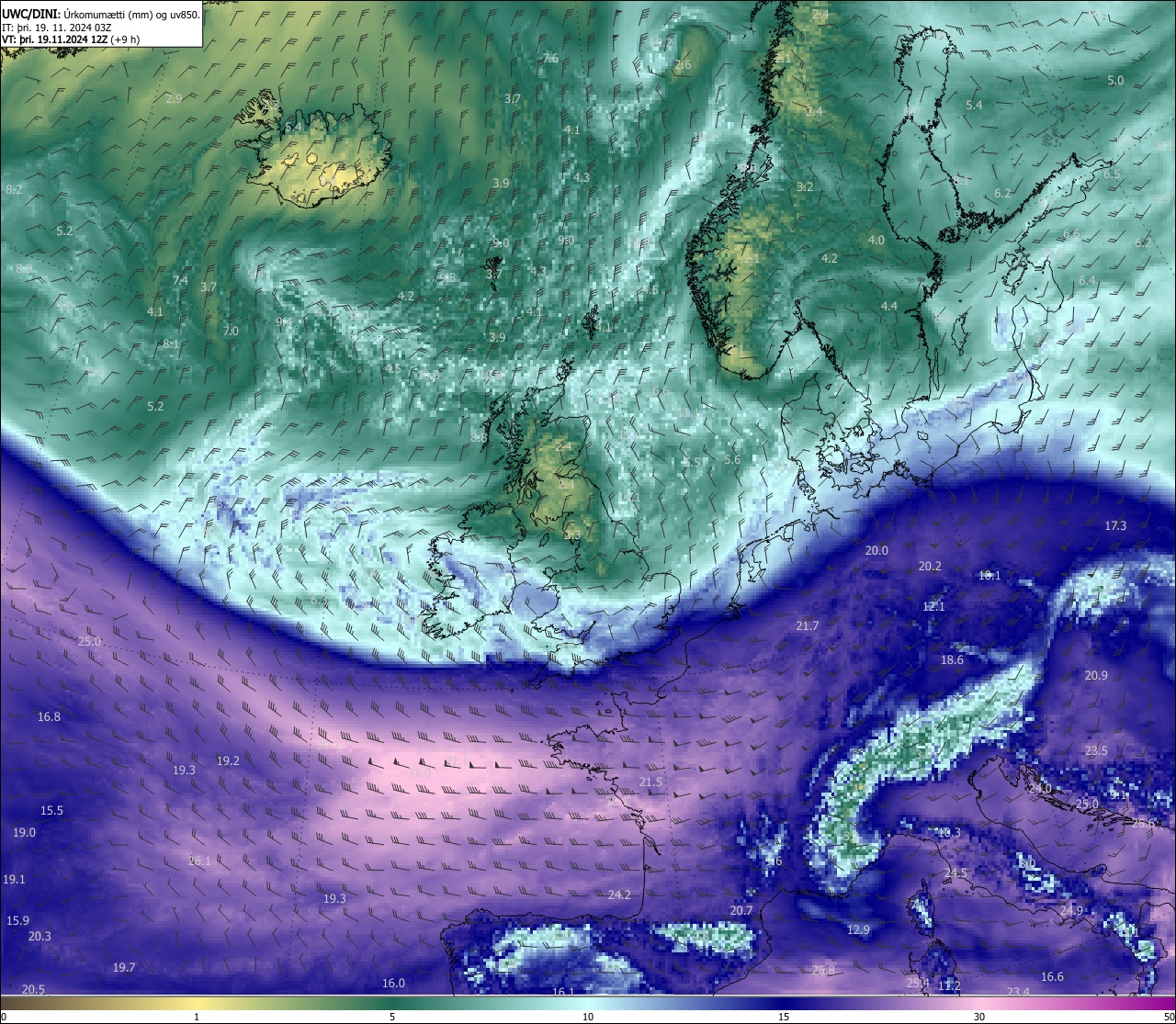Screen dimensions: 1176x1024
Task: Click the colour scale tick label "0"
Action: pos(4,1017)
